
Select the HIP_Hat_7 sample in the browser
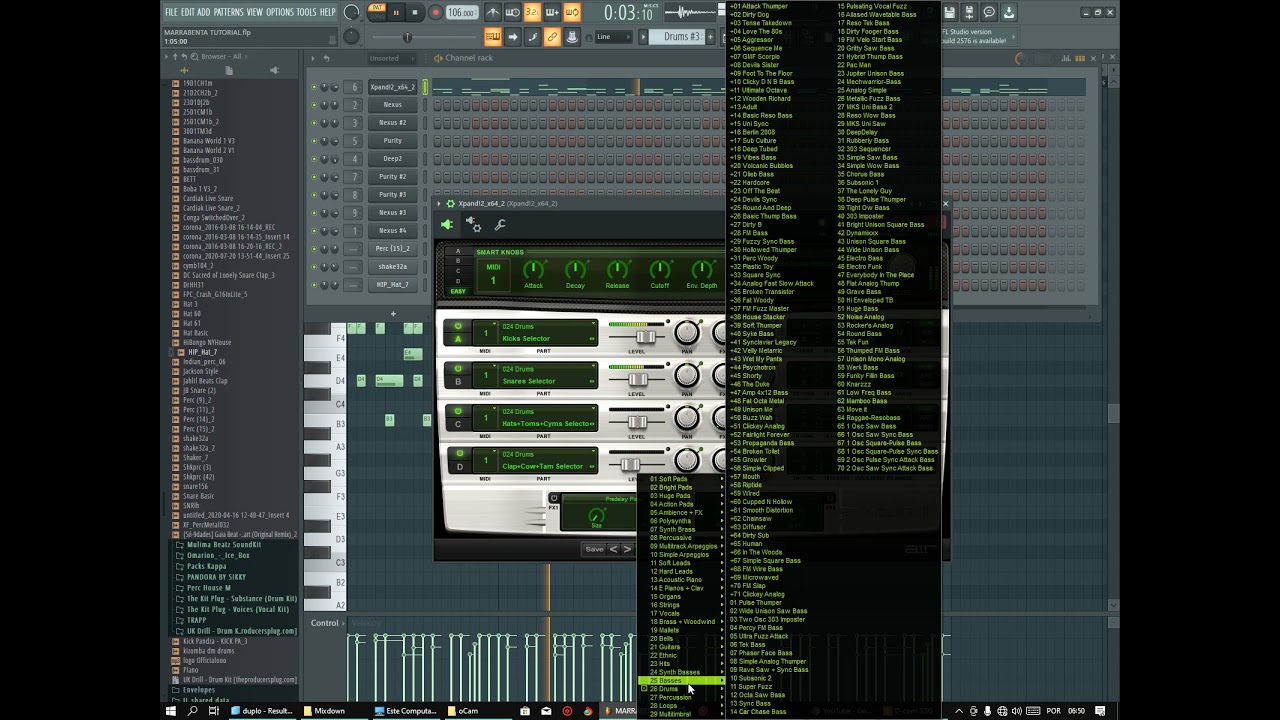click(203, 352)
